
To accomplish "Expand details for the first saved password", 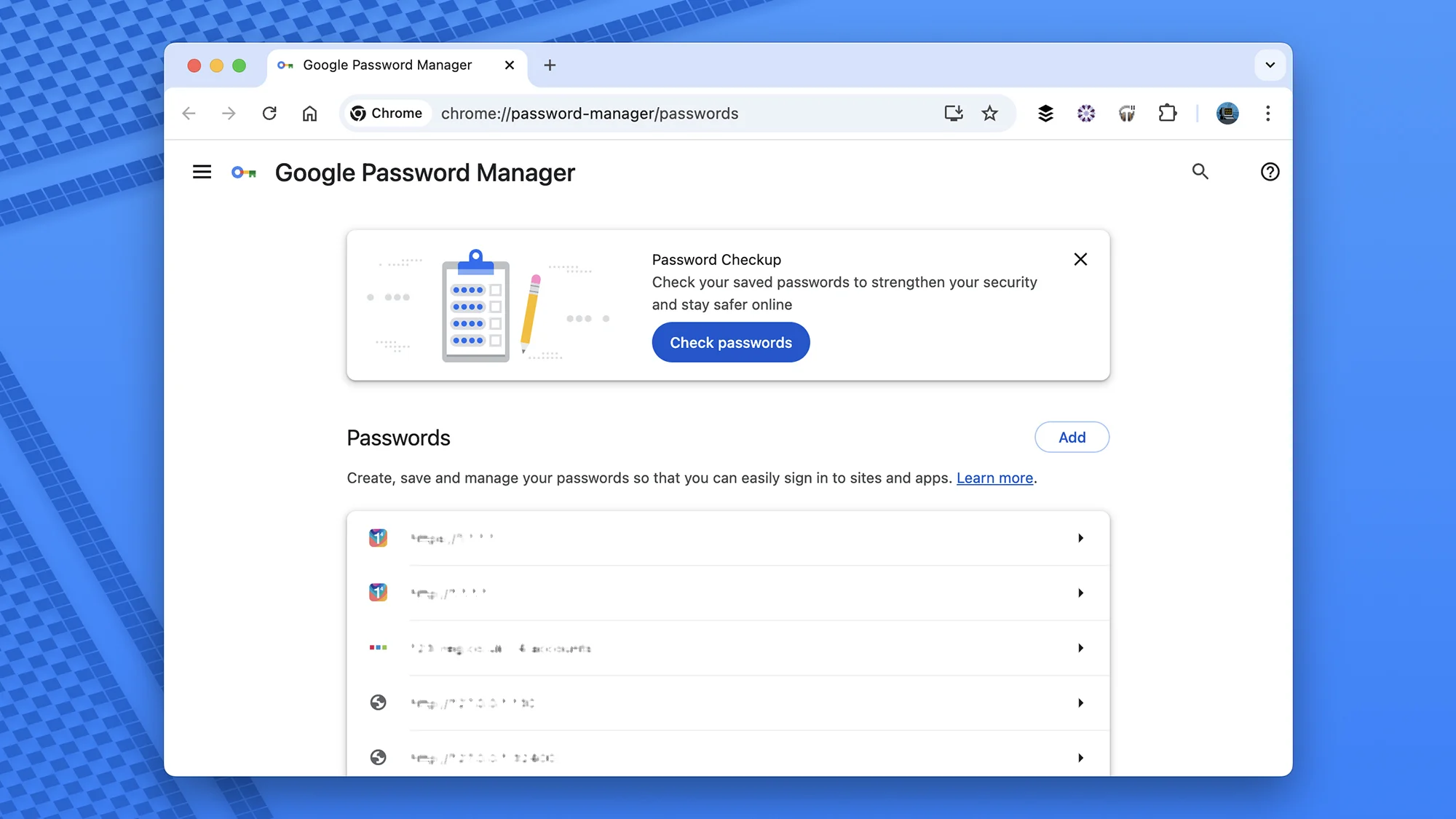I will click(1080, 538).
